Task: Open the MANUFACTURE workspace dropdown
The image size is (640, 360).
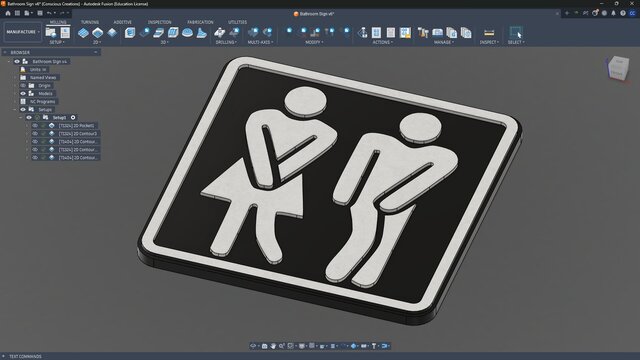Action: point(22,32)
